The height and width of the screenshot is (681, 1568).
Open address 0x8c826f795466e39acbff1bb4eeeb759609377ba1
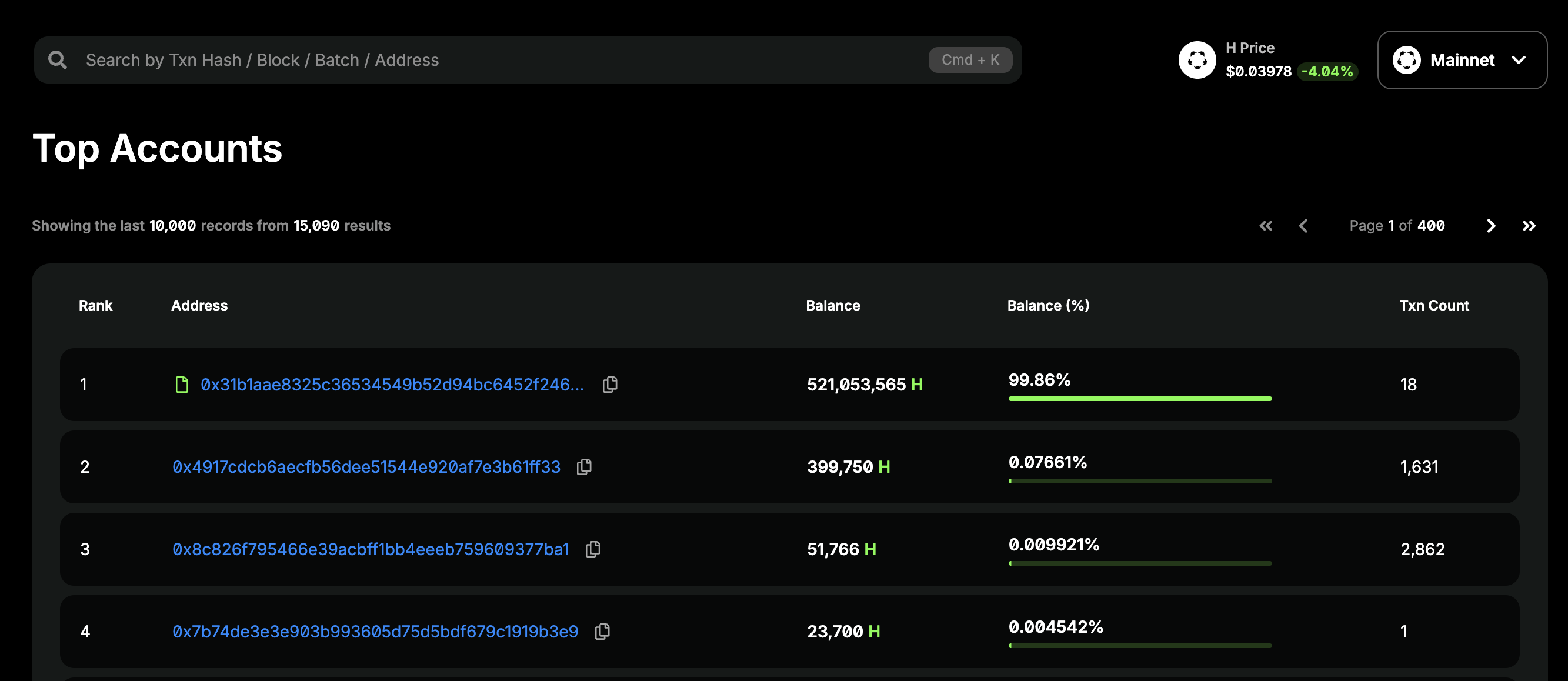tap(371, 549)
